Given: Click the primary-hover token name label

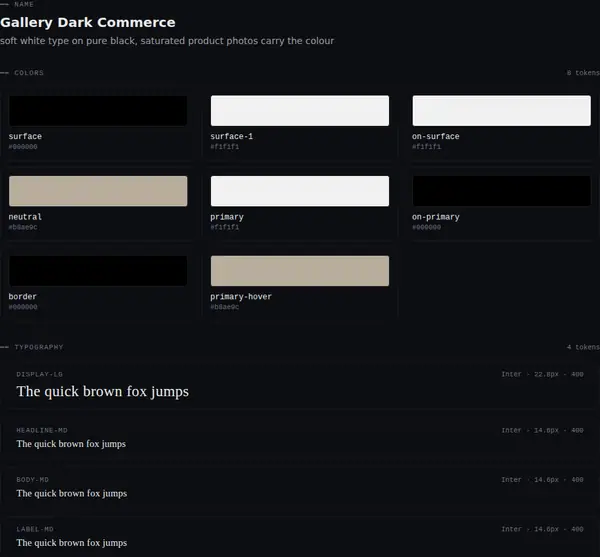Looking at the screenshot, I should click(x=241, y=297).
